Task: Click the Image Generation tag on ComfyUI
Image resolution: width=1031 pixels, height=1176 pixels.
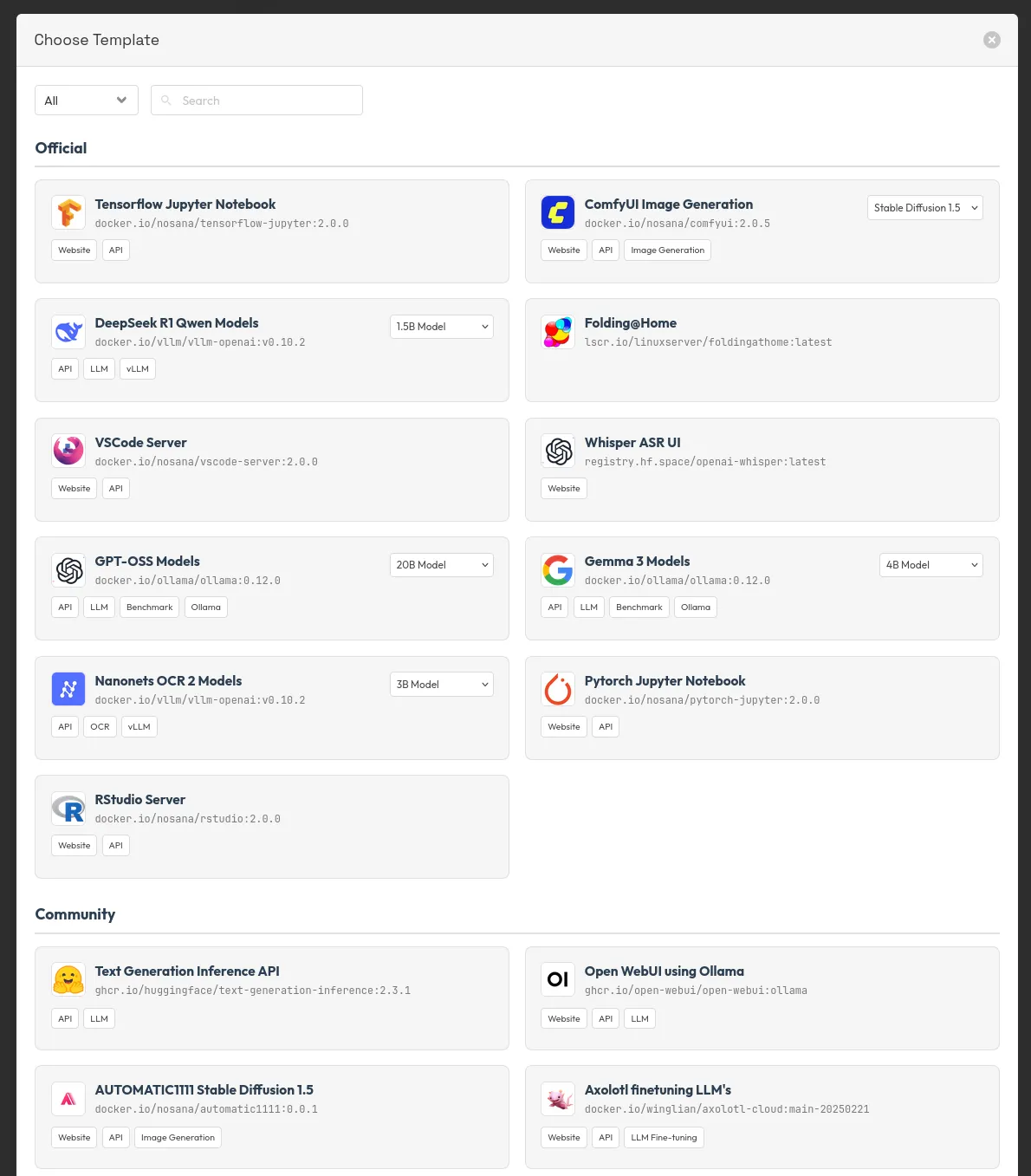Action: coord(667,250)
